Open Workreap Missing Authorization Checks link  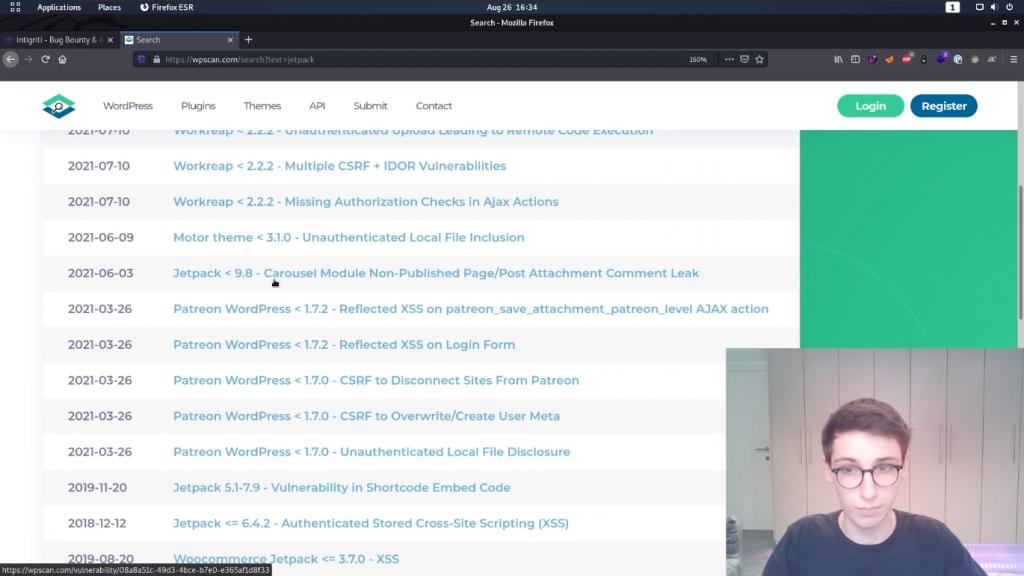tap(365, 202)
